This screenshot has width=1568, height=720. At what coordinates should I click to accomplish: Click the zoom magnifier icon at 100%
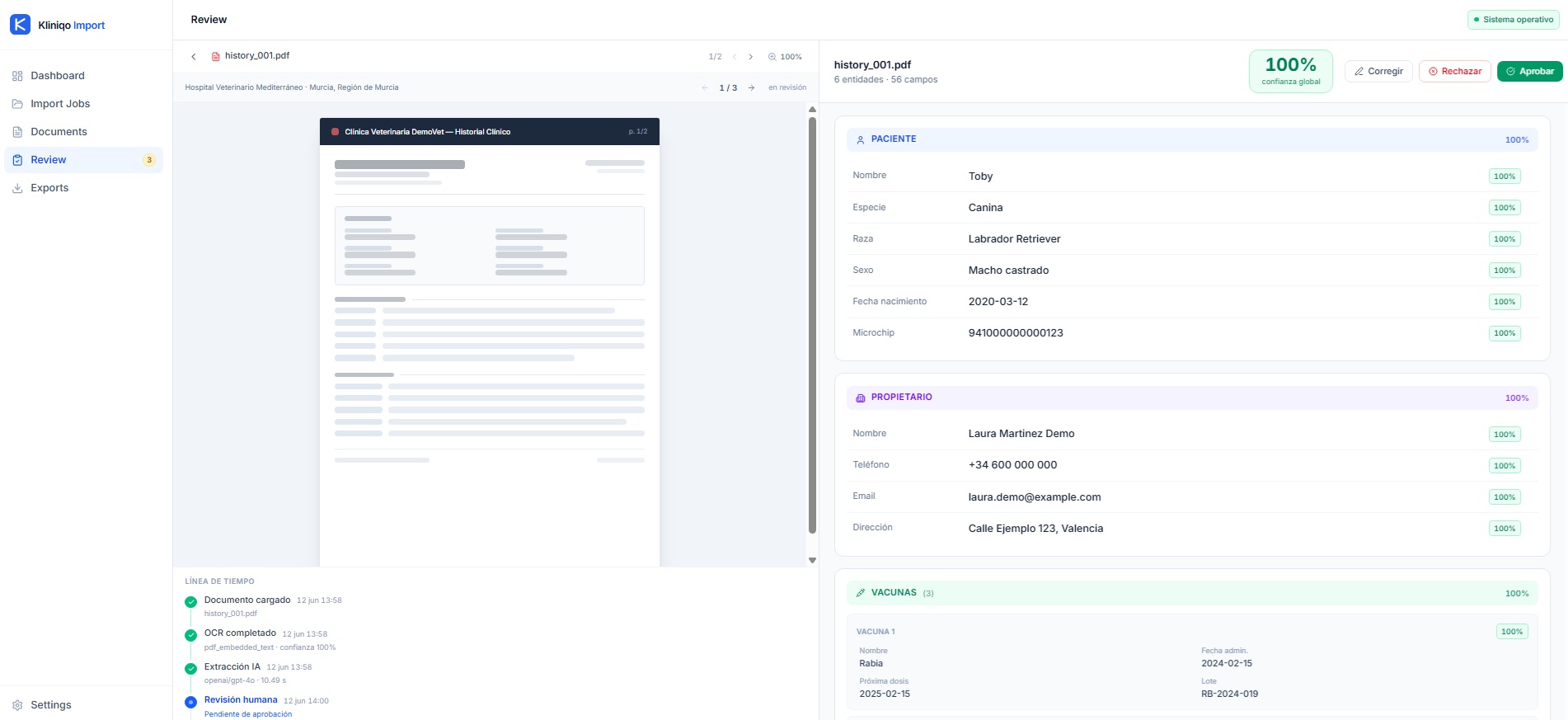(772, 57)
